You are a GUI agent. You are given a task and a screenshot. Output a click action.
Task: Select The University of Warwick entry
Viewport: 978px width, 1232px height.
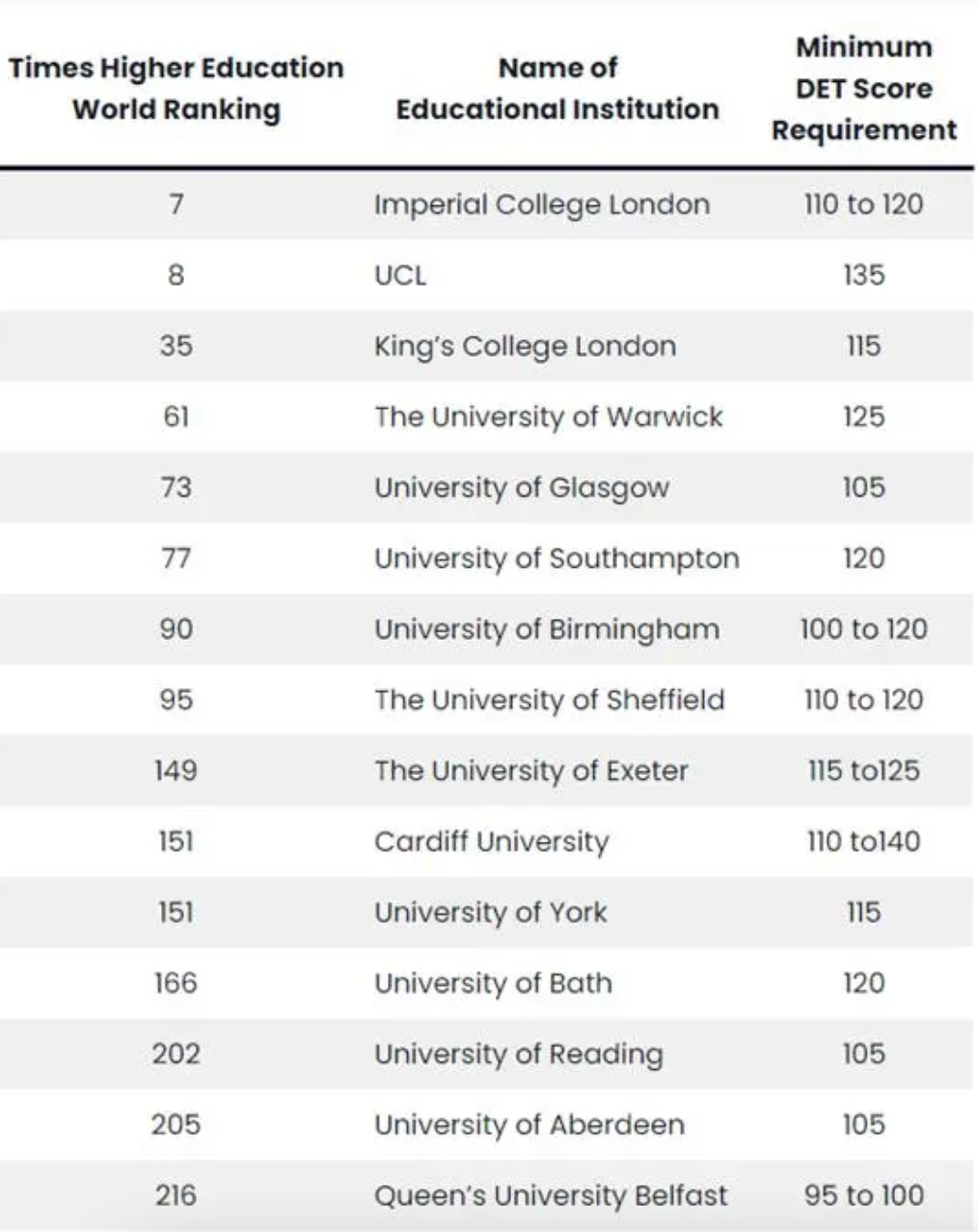coord(548,416)
